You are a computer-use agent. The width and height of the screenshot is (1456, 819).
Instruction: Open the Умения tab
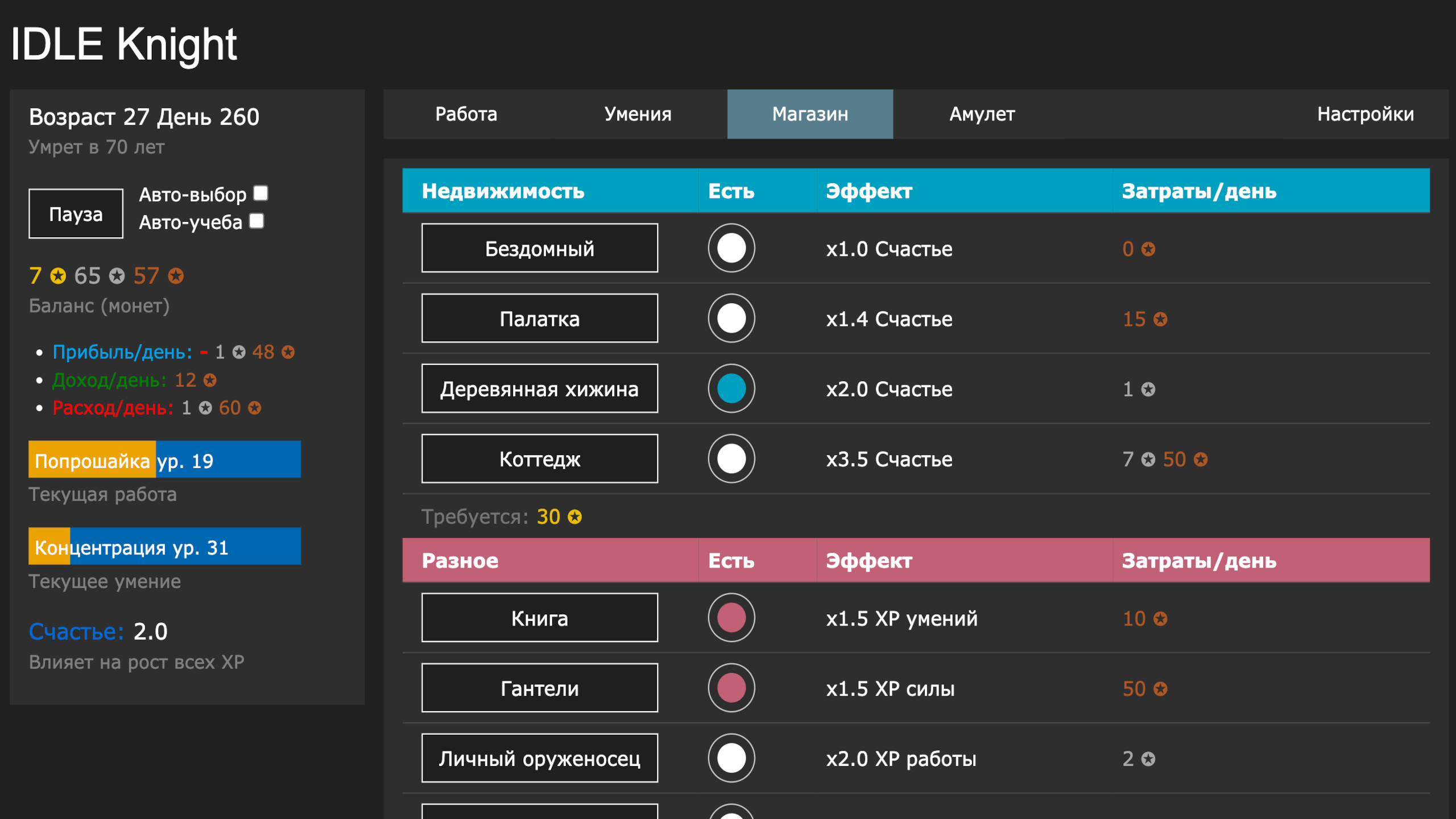636,114
